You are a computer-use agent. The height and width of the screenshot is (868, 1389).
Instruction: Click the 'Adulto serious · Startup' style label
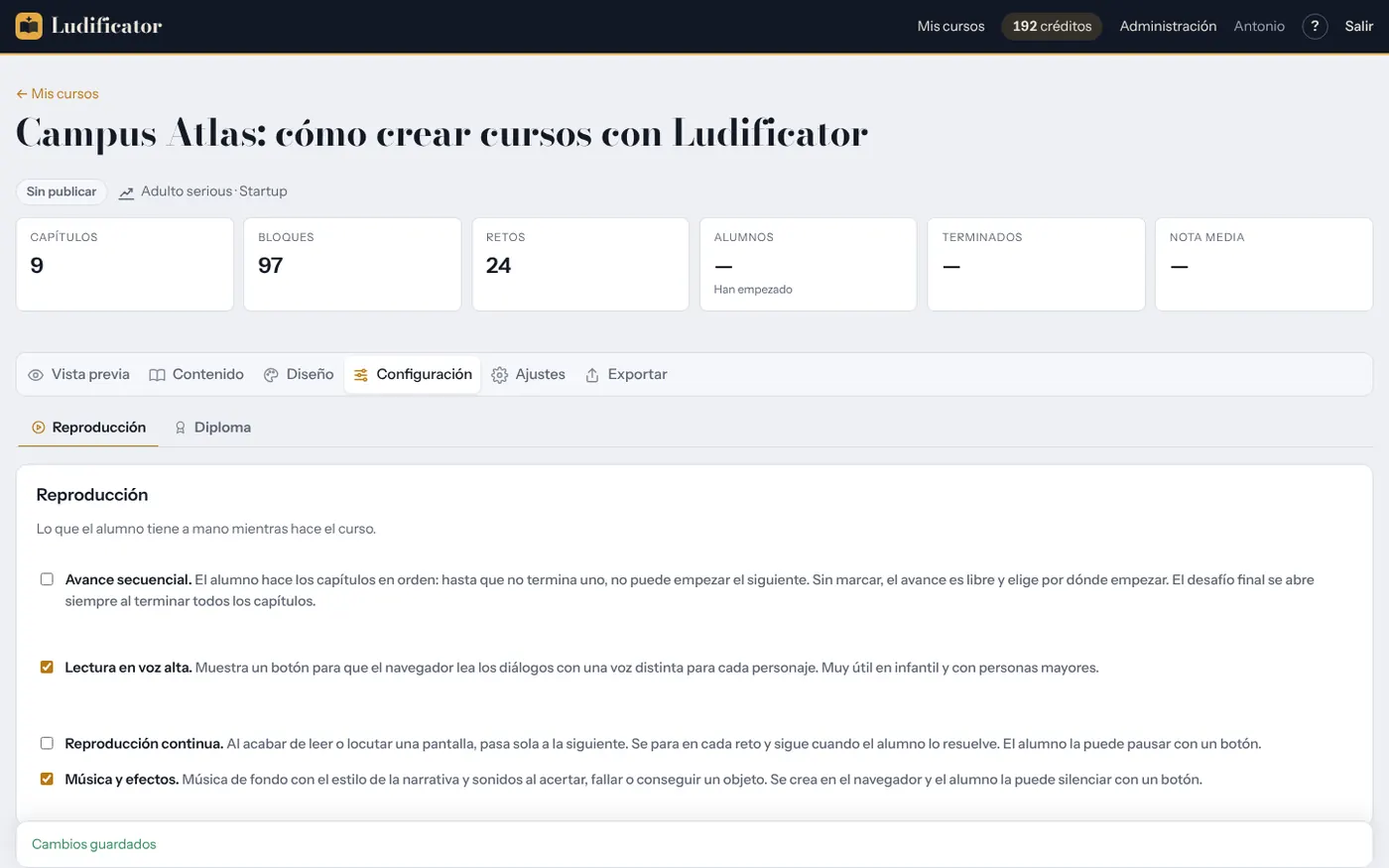[x=214, y=191]
